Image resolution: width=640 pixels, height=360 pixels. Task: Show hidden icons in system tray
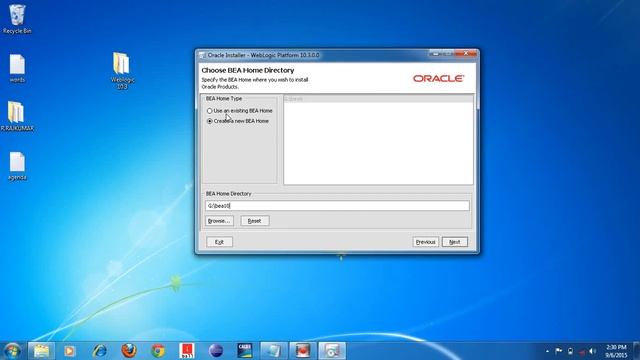(547, 351)
